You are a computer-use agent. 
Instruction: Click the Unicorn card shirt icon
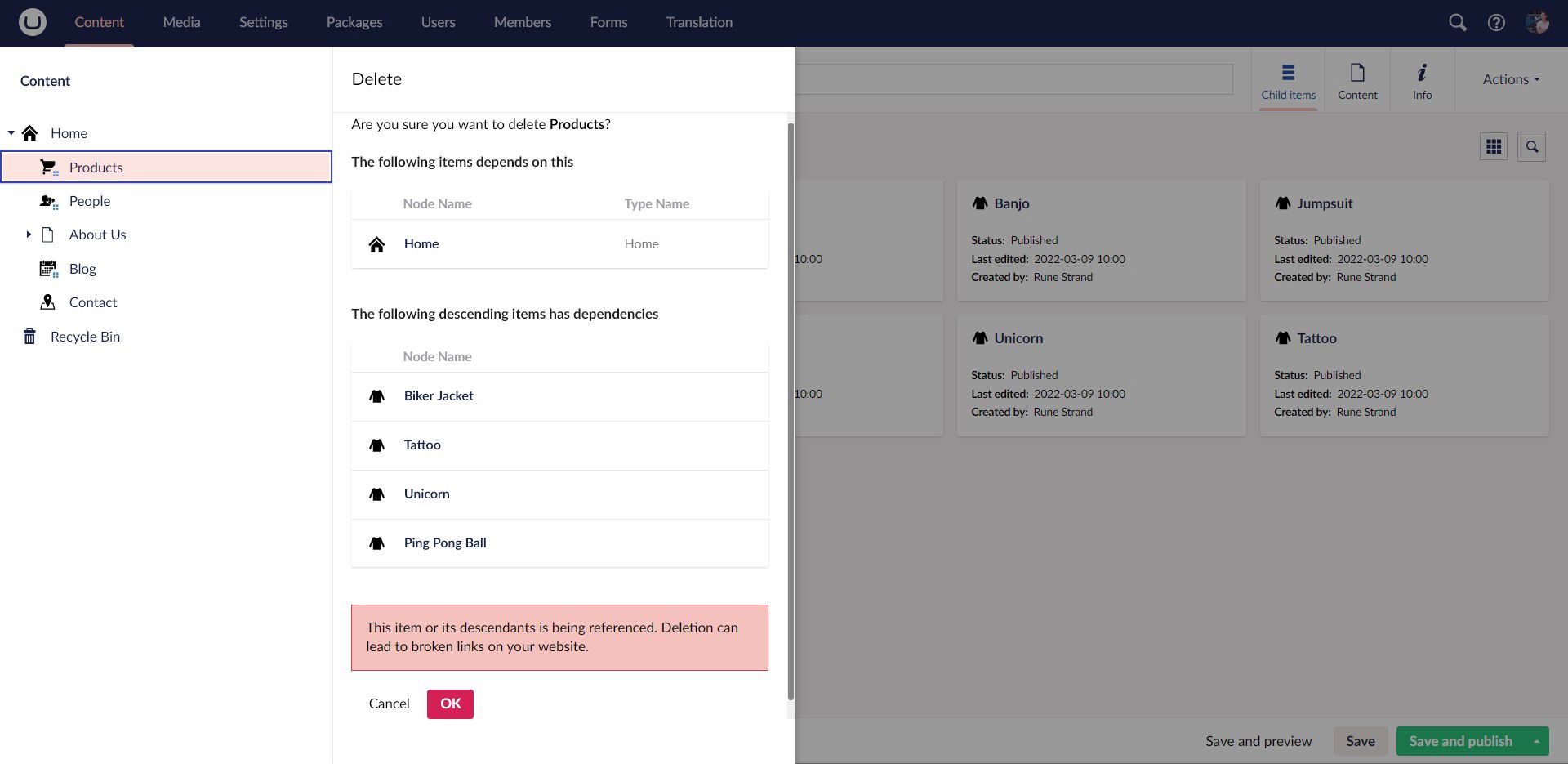pyautogui.click(x=980, y=337)
